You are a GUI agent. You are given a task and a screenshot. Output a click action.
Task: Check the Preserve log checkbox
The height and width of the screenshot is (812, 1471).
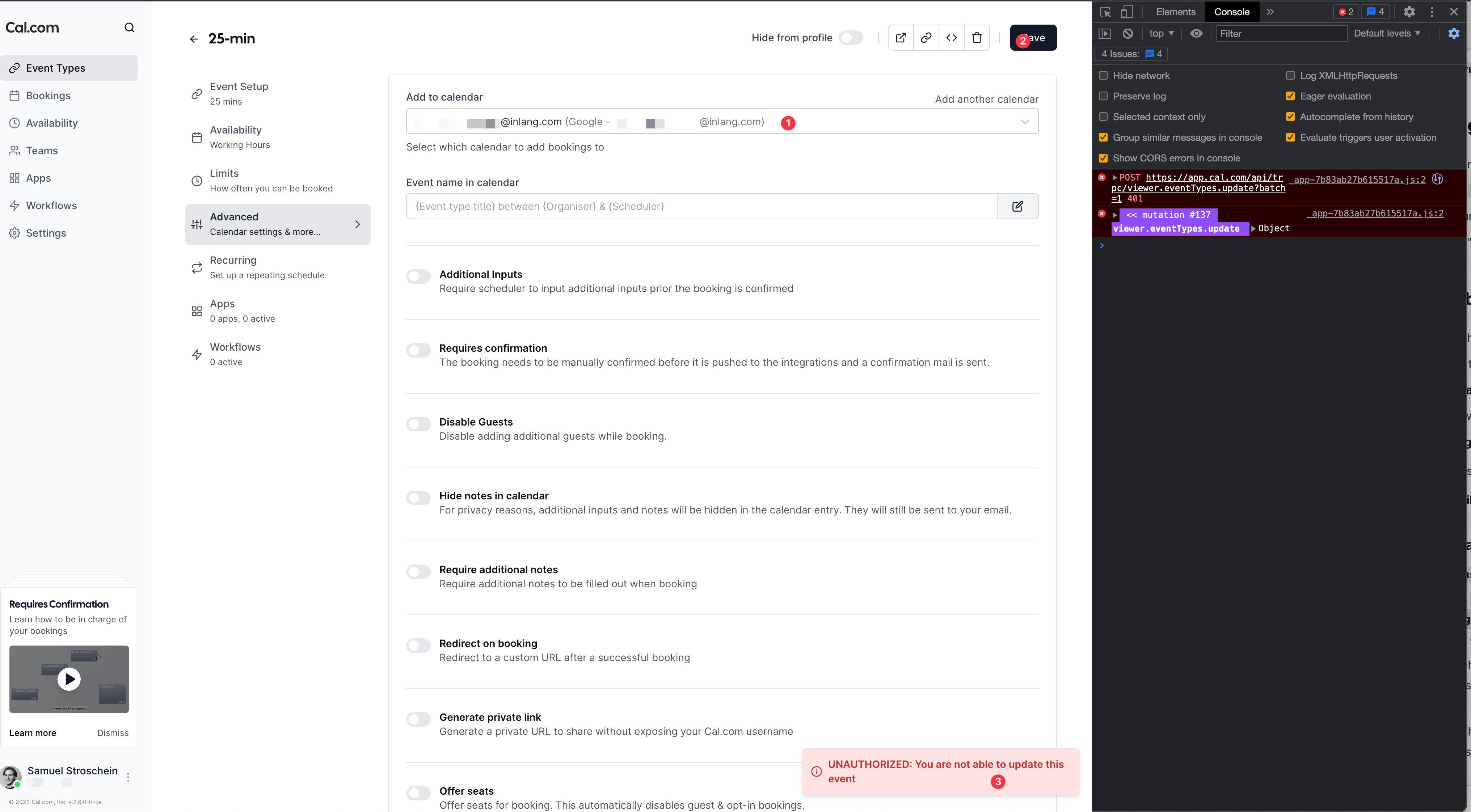(1104, 96)
